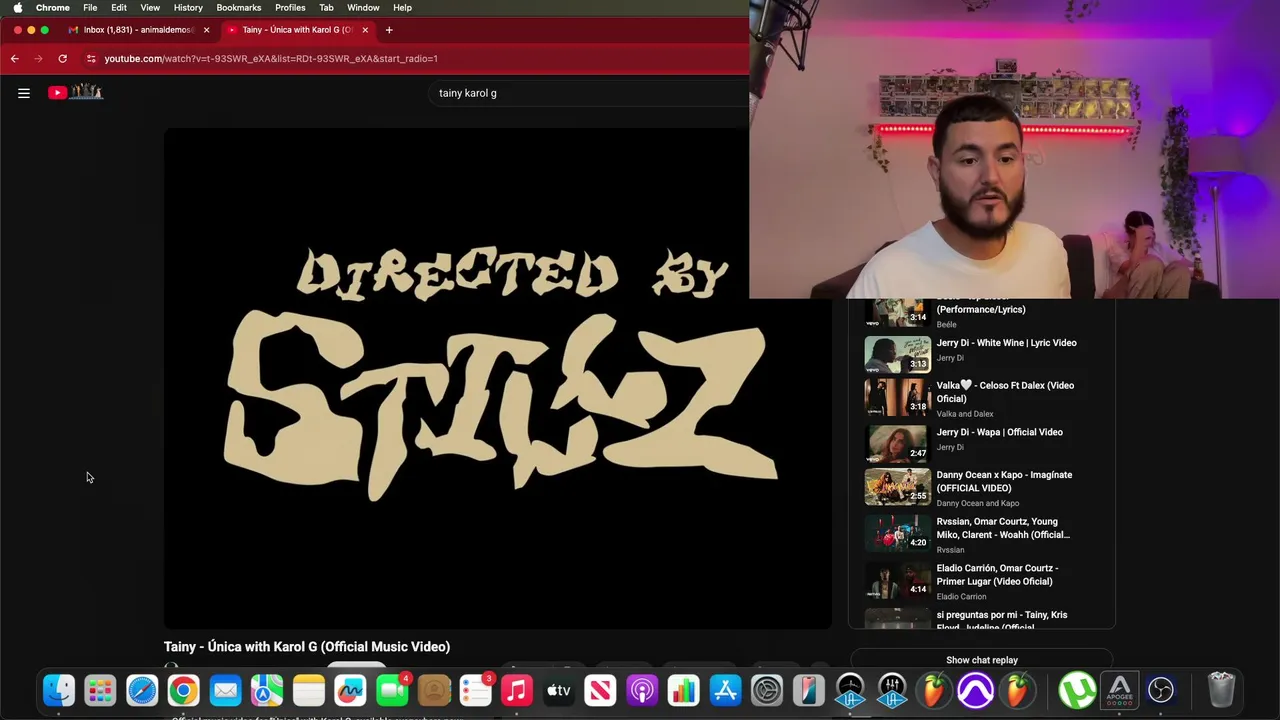
Task: Click Show chat replay button
Action: point(982,660)
